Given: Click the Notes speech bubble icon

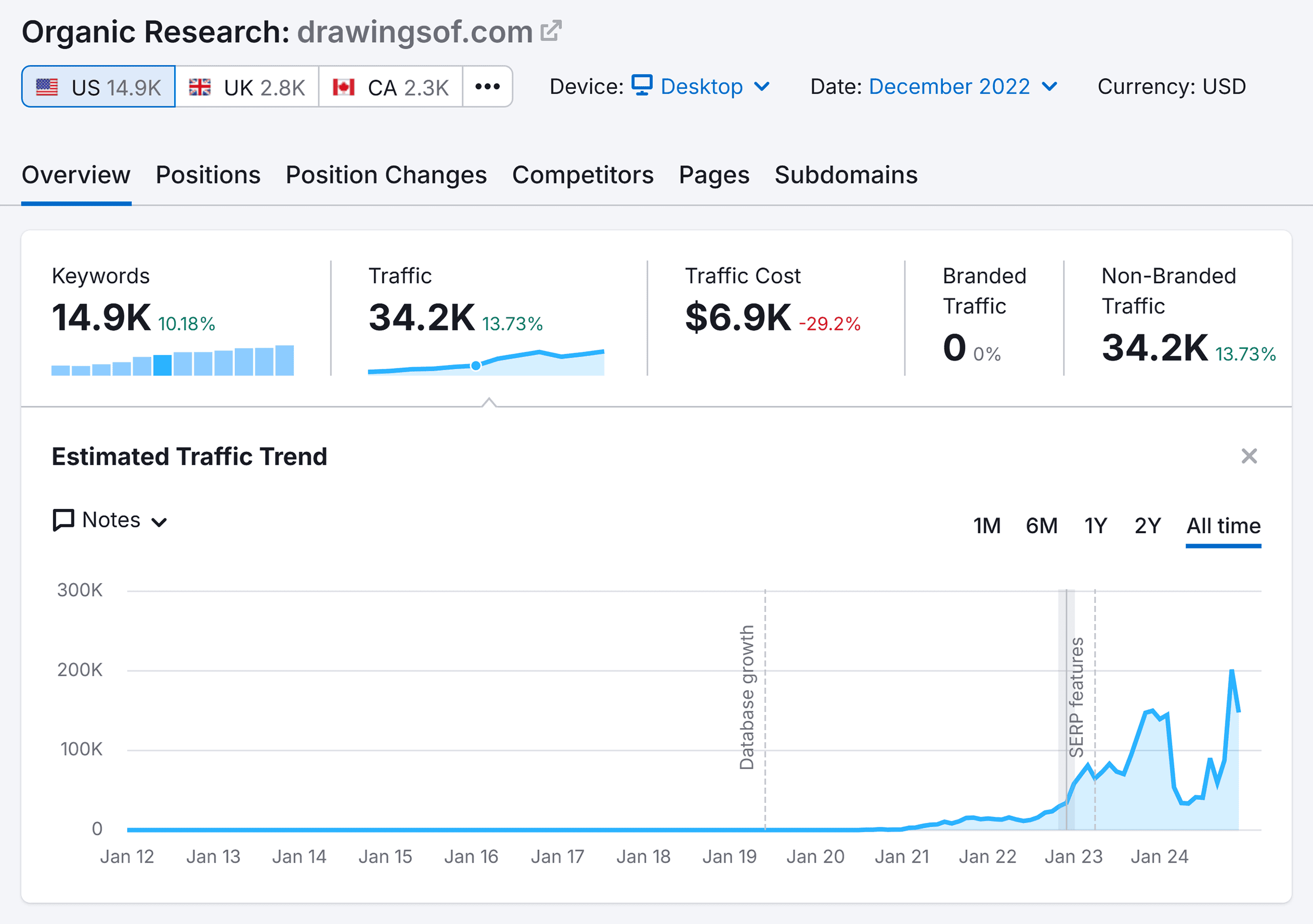Looking at the screenshot, I should [x=64, y=520].
